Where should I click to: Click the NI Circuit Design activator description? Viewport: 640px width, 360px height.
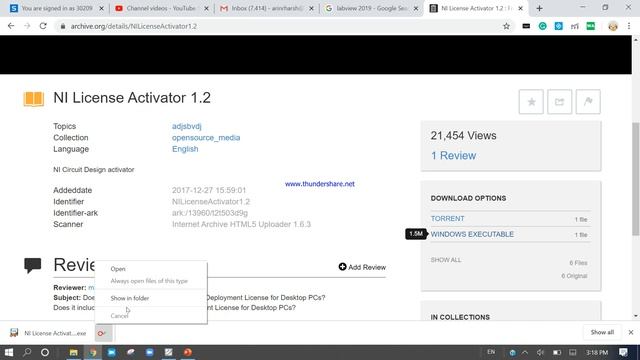(x=93, y=169)
